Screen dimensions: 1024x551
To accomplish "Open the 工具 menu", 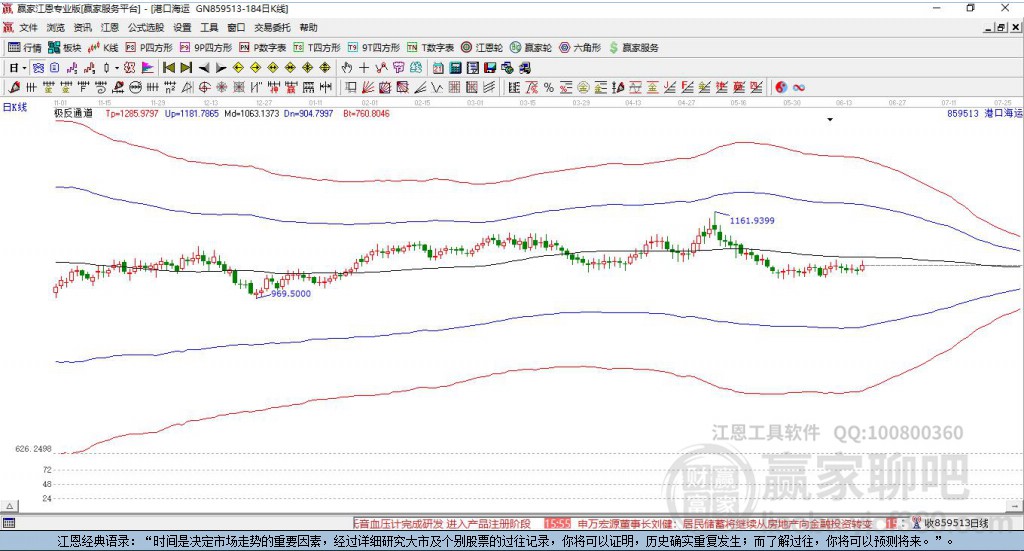I will 209,27.
